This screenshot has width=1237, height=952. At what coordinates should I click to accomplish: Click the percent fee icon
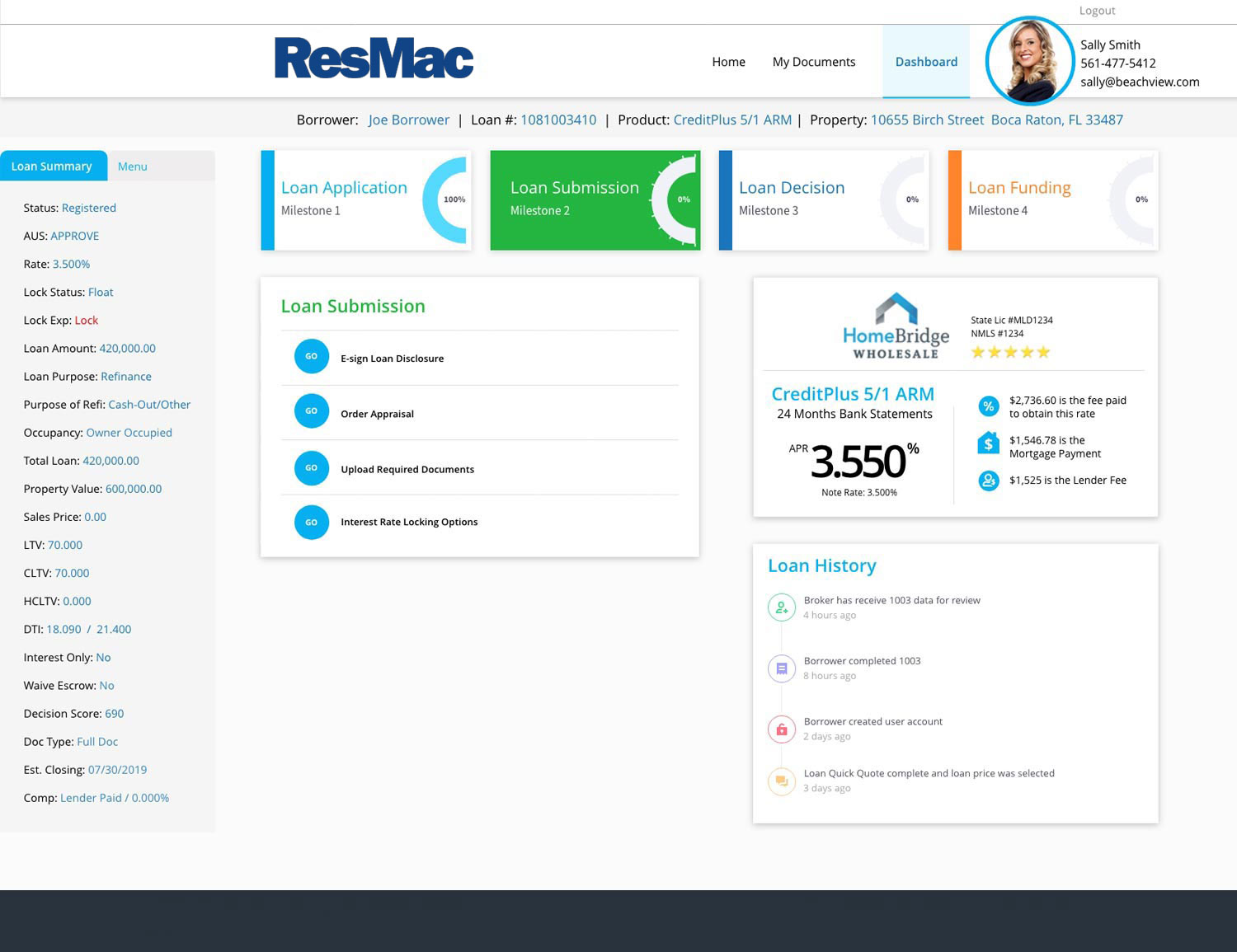click(988, 406)
